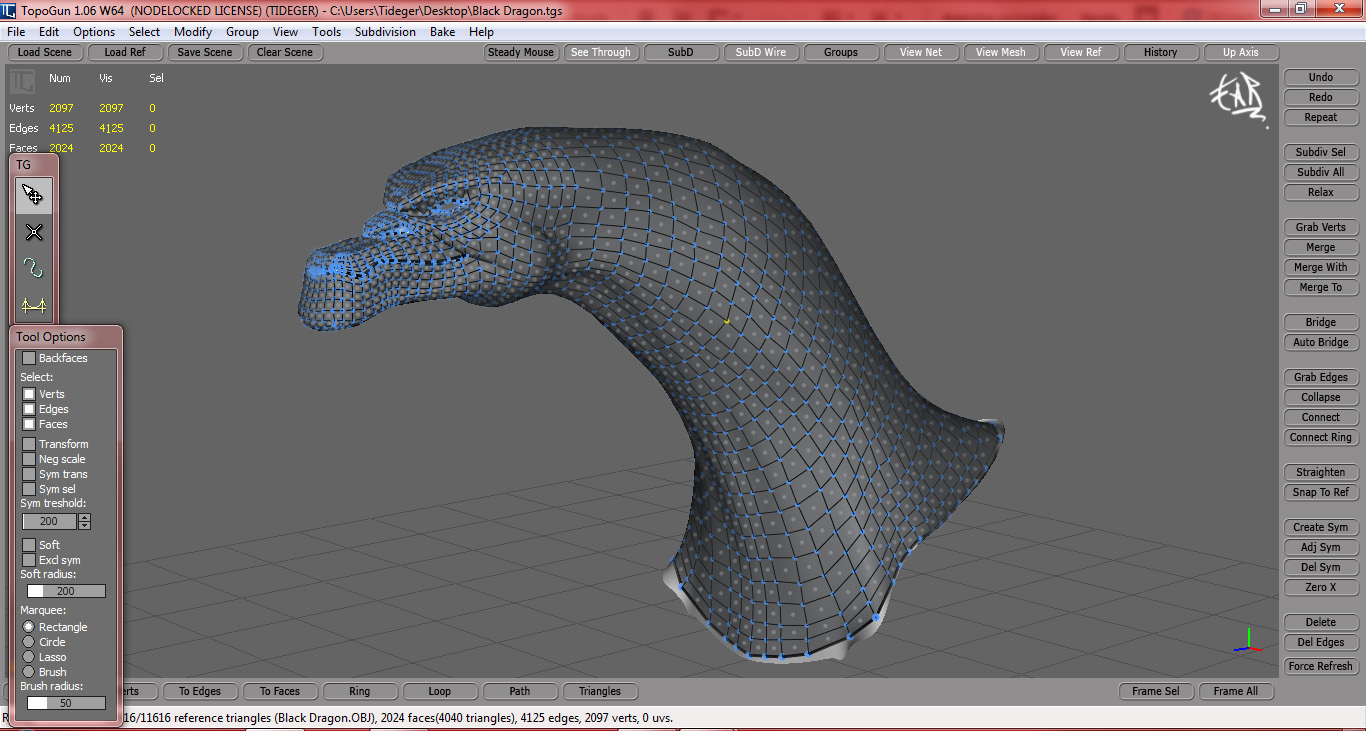The height and width of the screenshot is (731, 1366).
Task: Click the Frame All button
Action: [1236, 691]
